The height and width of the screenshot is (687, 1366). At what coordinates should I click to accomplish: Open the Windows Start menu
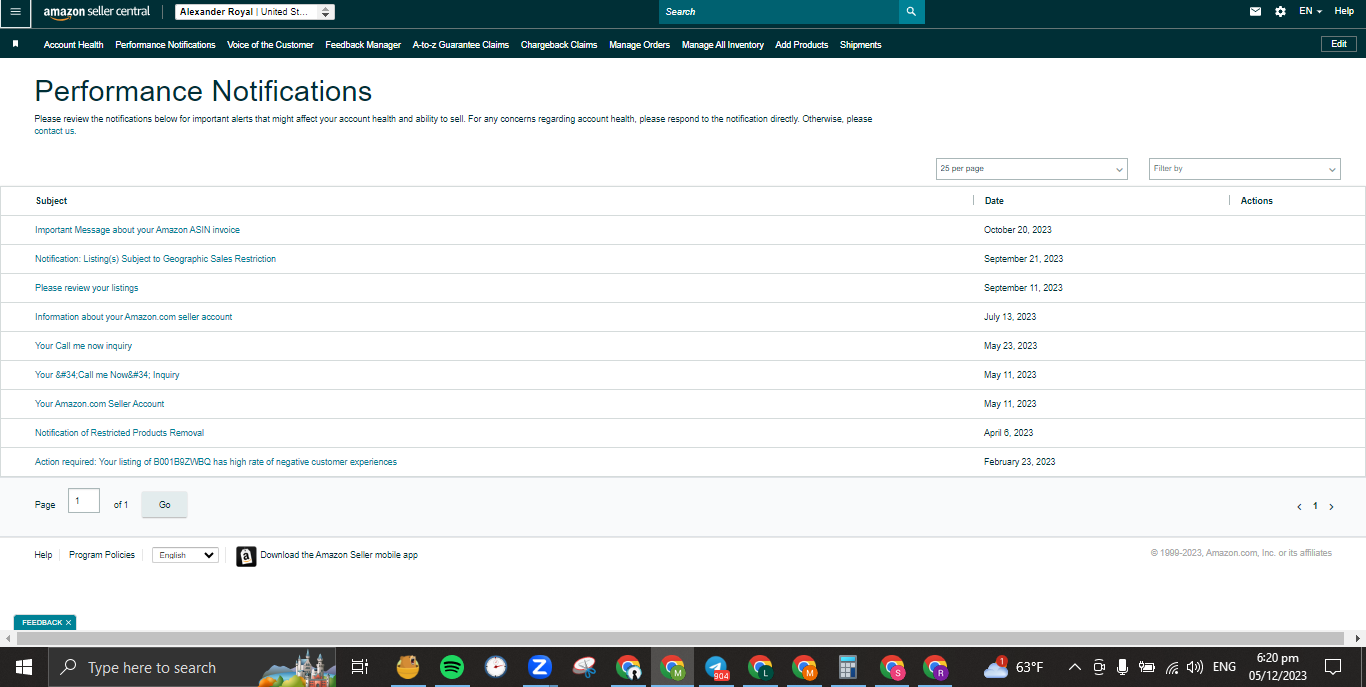point(23,667)
